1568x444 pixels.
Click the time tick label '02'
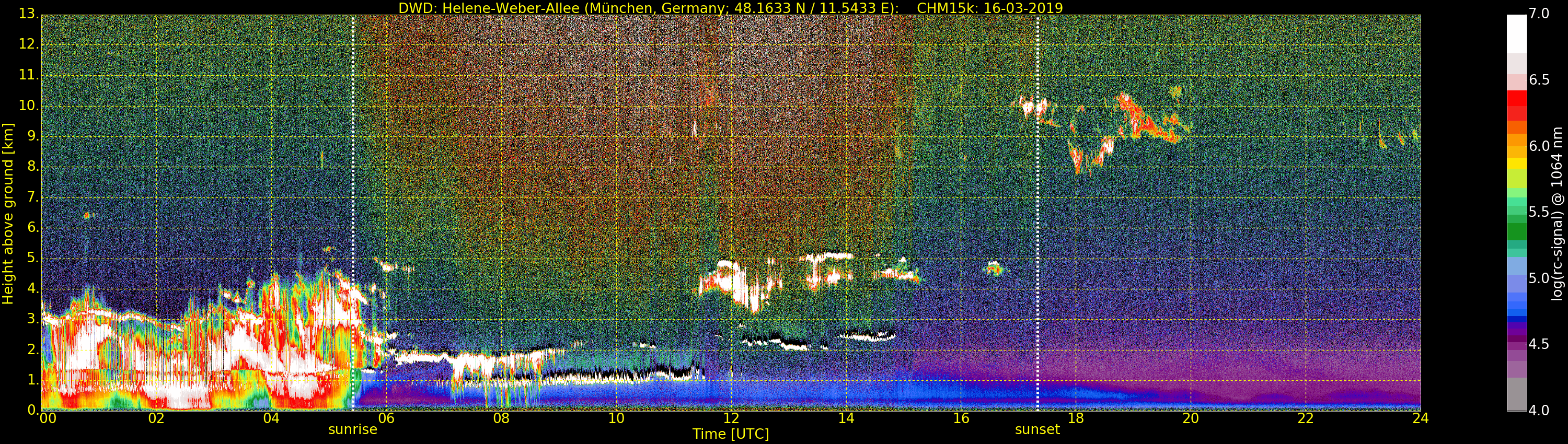pos(156,418)
